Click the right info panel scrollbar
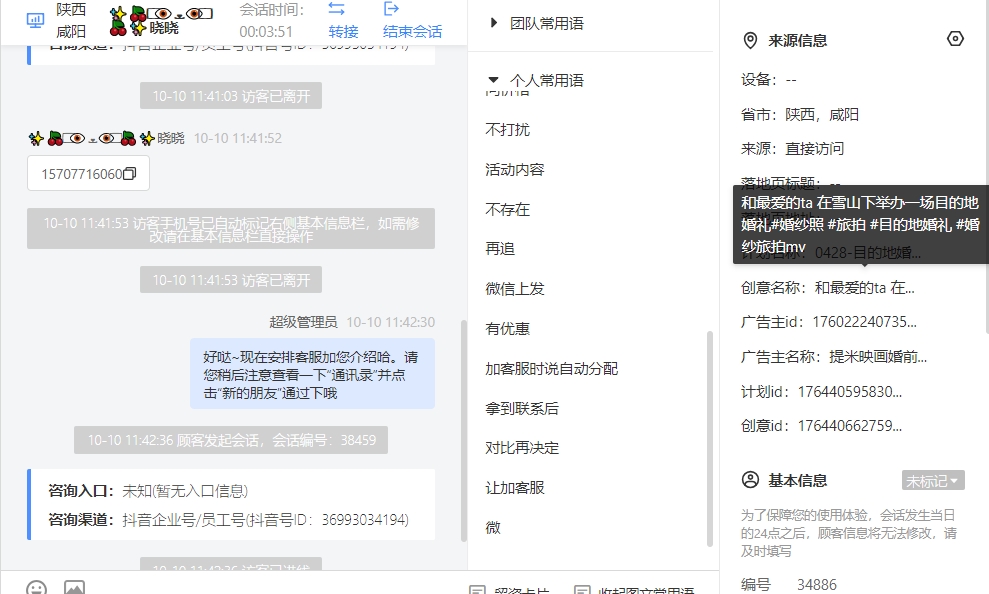Image resolution: width=989 pixels, height=594 pixels. click(986, 166)
